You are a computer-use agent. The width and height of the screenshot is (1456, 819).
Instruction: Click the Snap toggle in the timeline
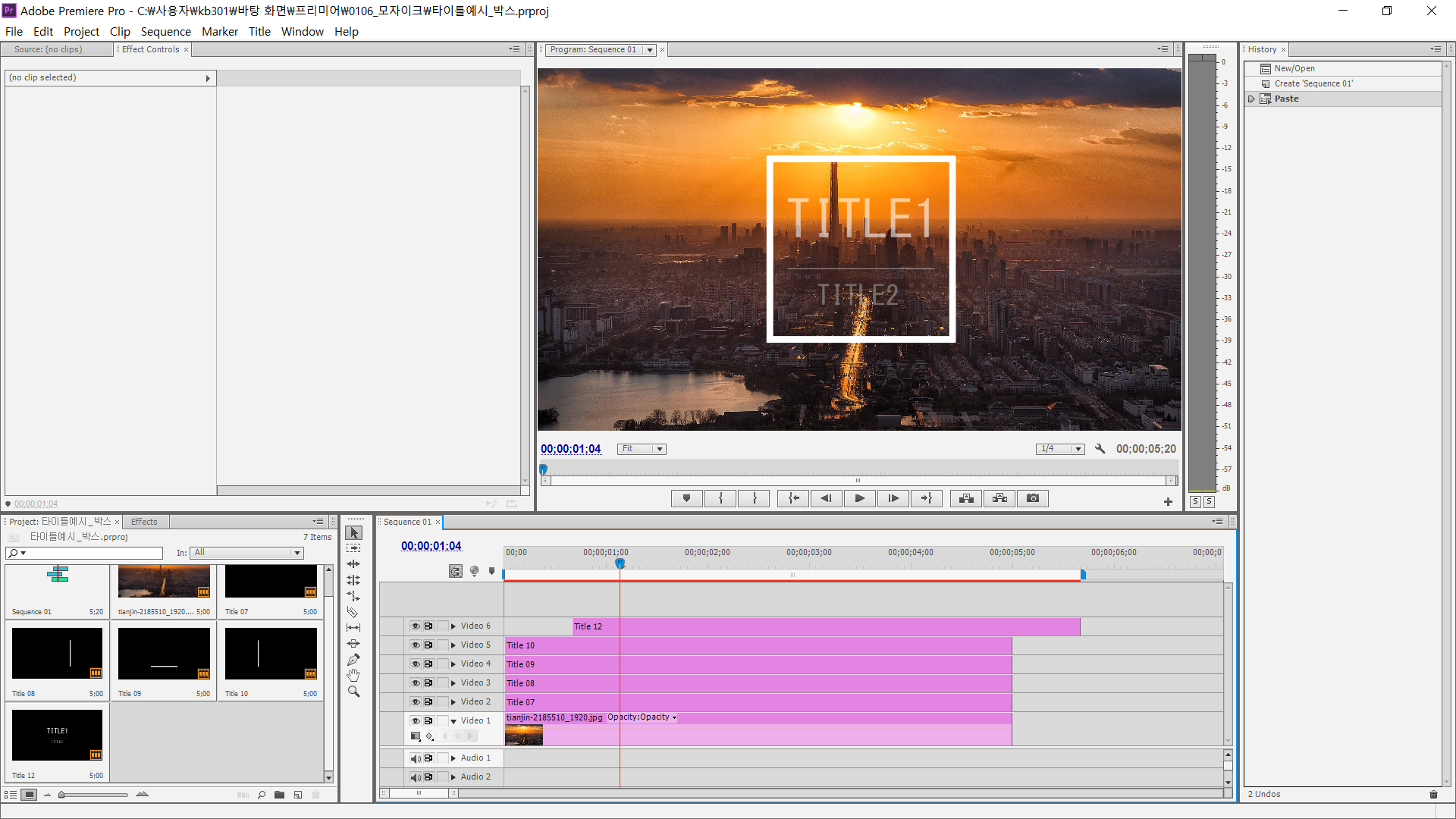(455, 572)
